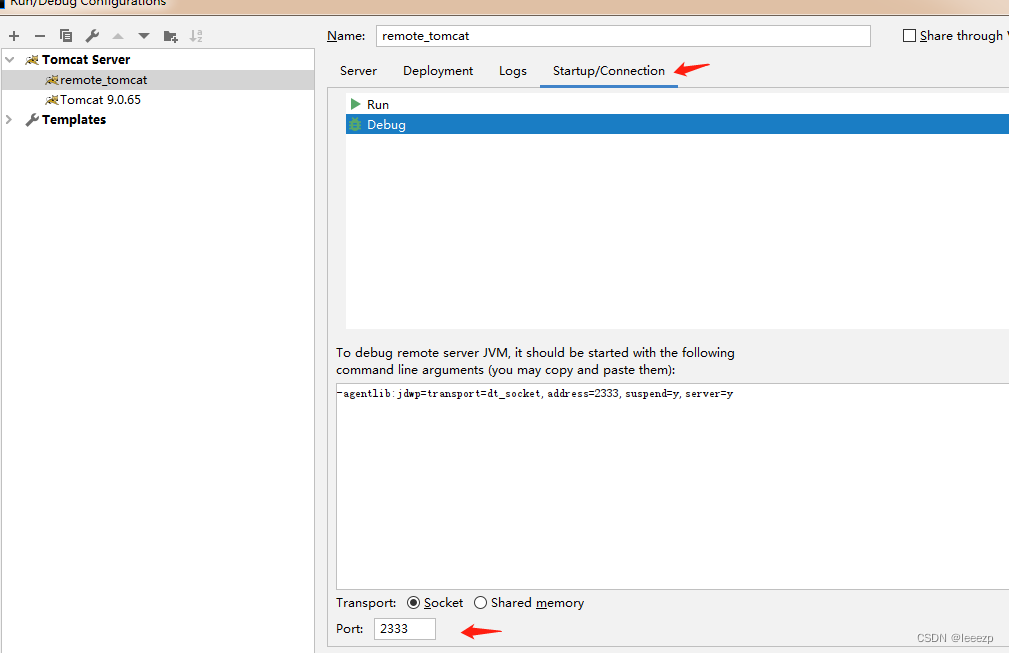
Task: Select the Run list entry
Action: (x=678, y=104)
